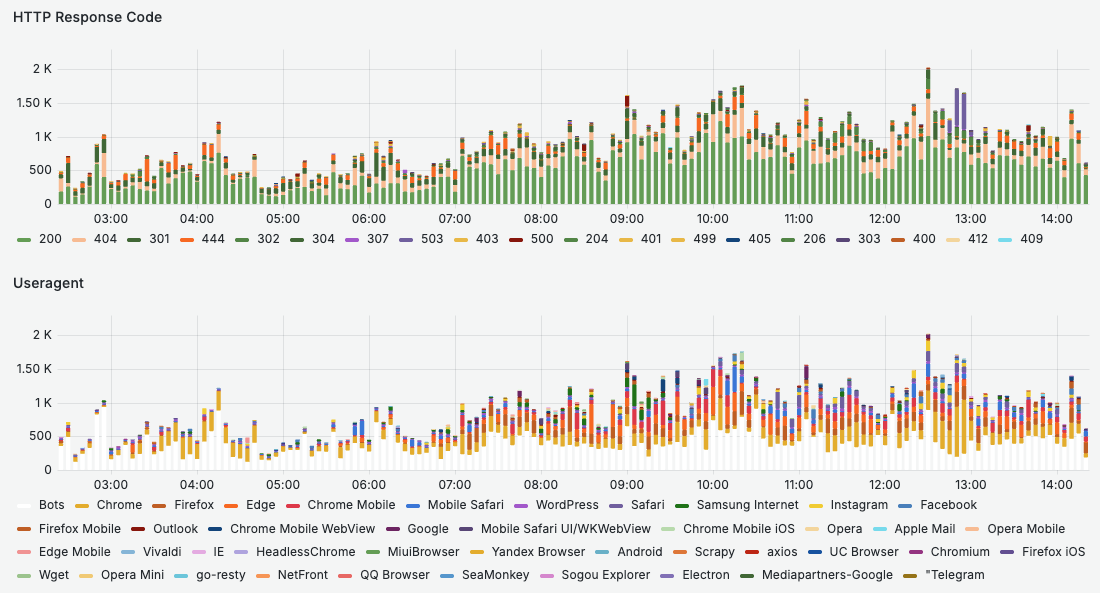Click the tall purple 503 bar near 13:00
The image size is (1100, 593).
click(957, 110)
